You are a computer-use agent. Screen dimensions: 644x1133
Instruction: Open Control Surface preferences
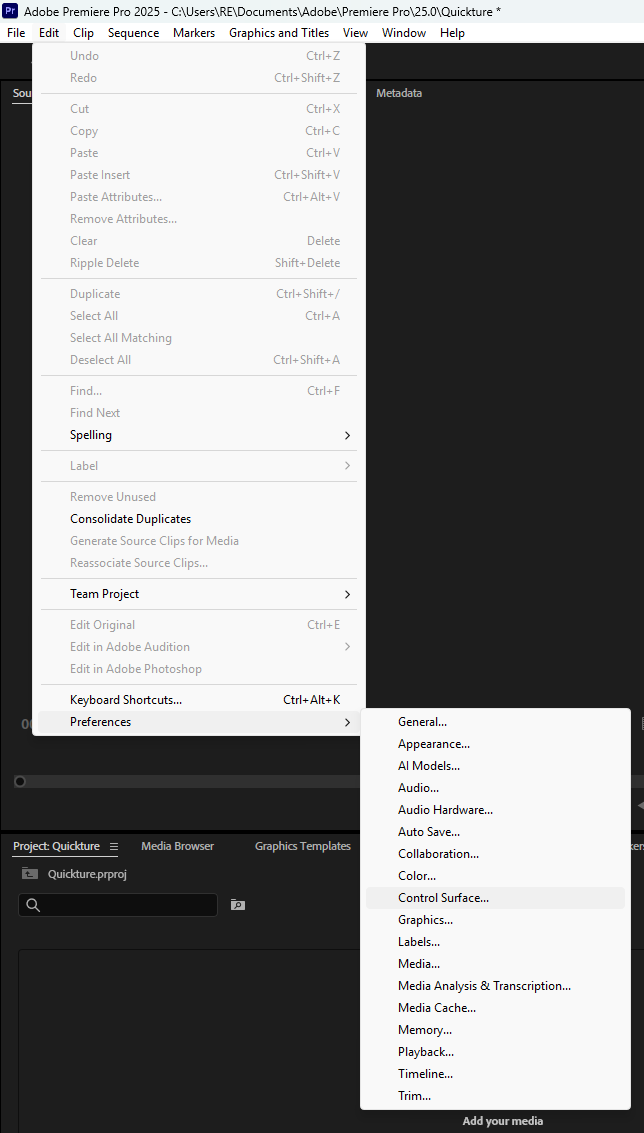pyautogui.click(x=495, y=898)
